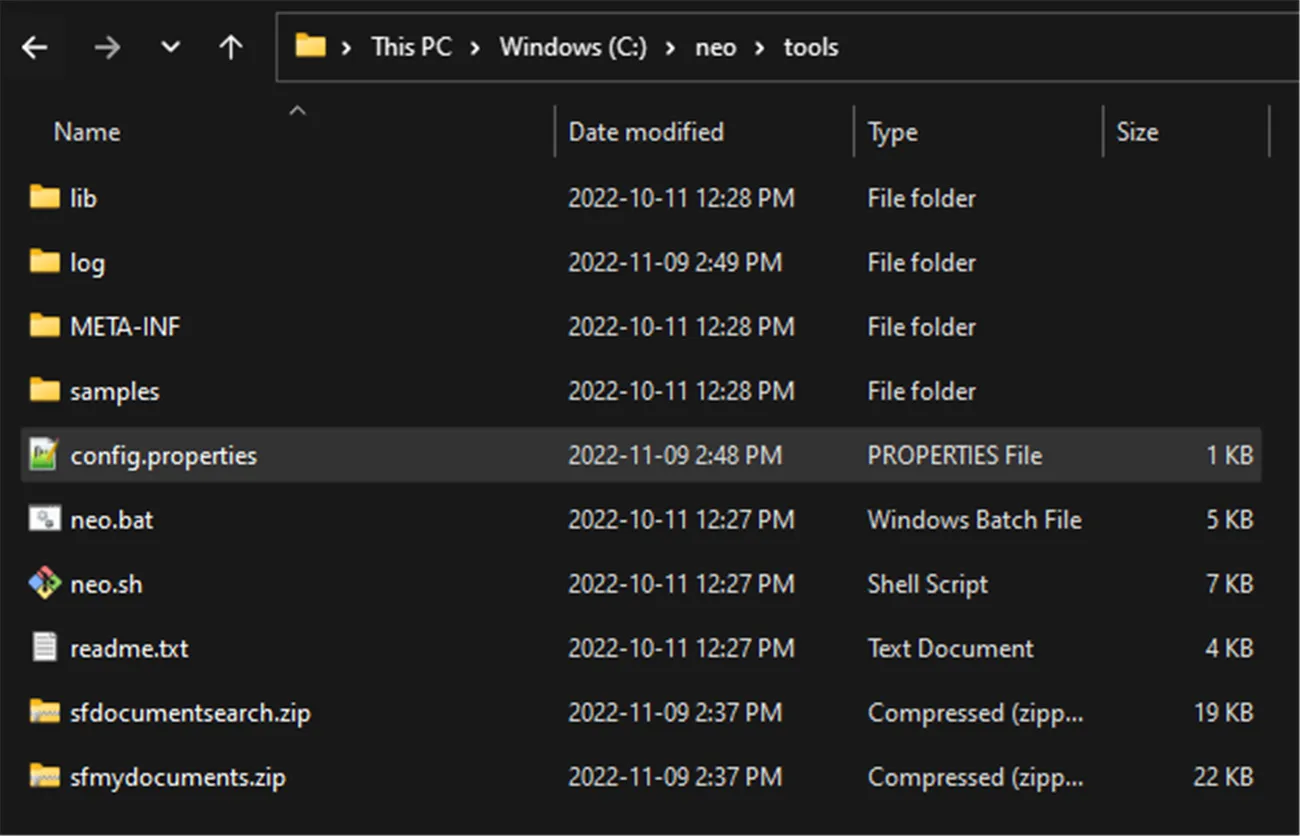Select neo.bat file name
Viewport: 1300px width, 836px height.
pos(112,519)
